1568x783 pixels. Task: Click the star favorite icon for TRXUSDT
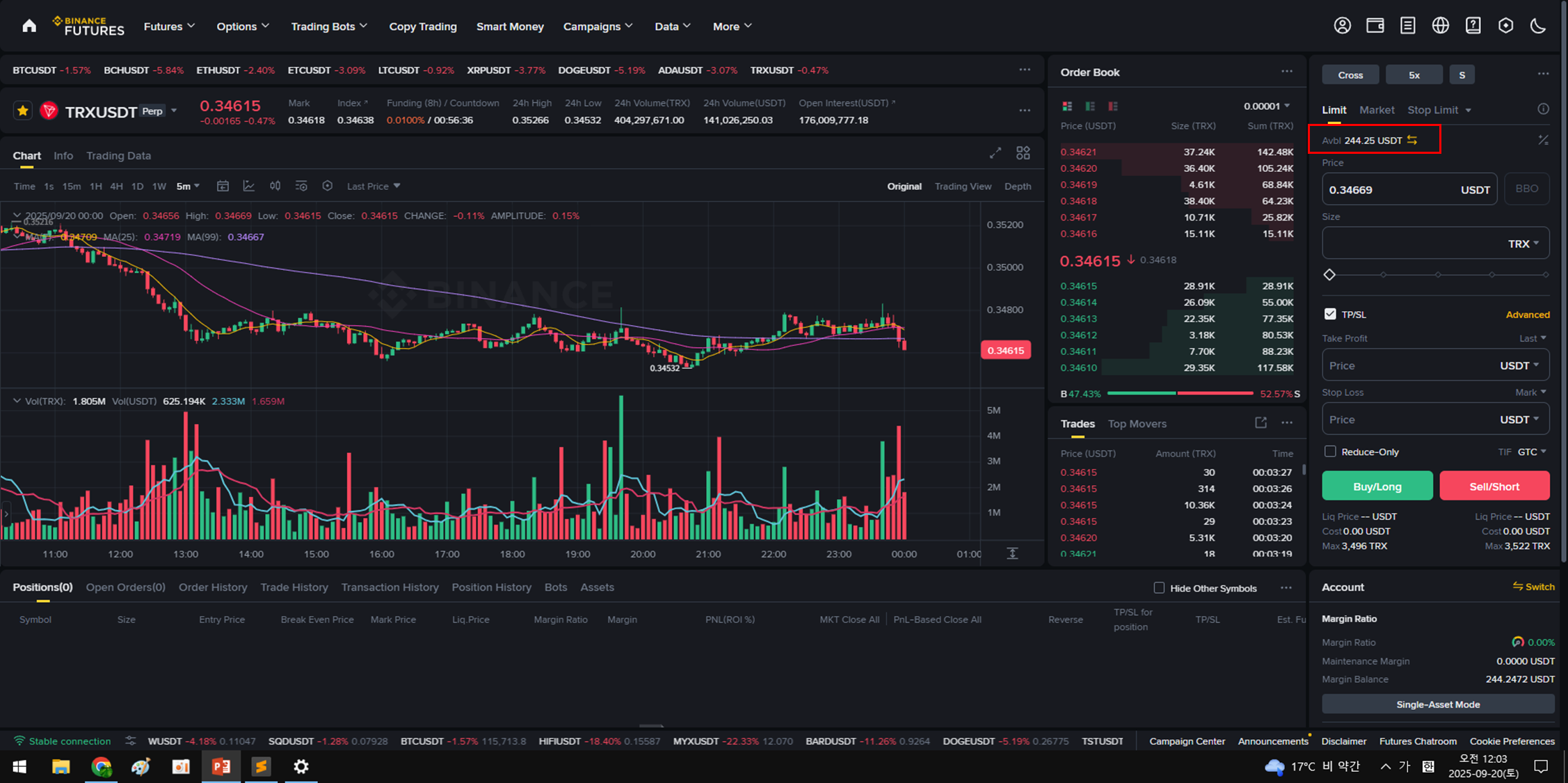point(23,111)
